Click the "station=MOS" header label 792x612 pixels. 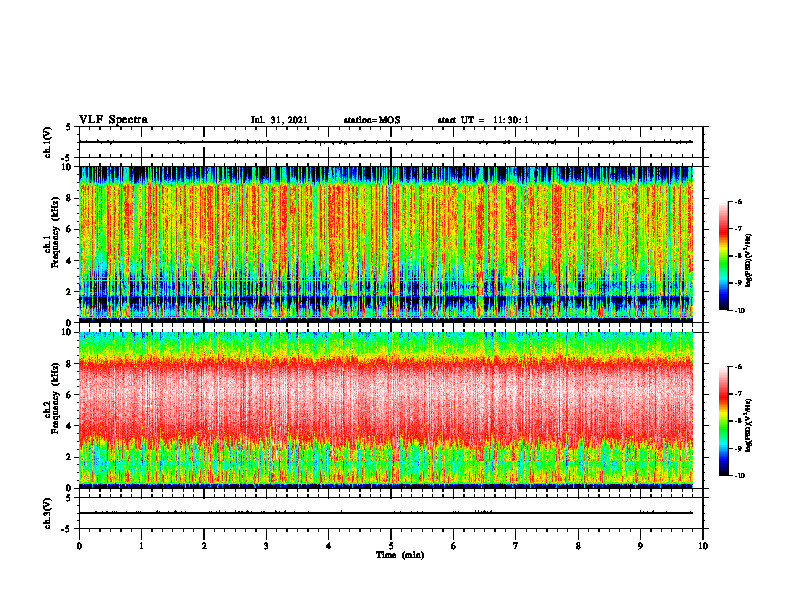click(372, 120)
